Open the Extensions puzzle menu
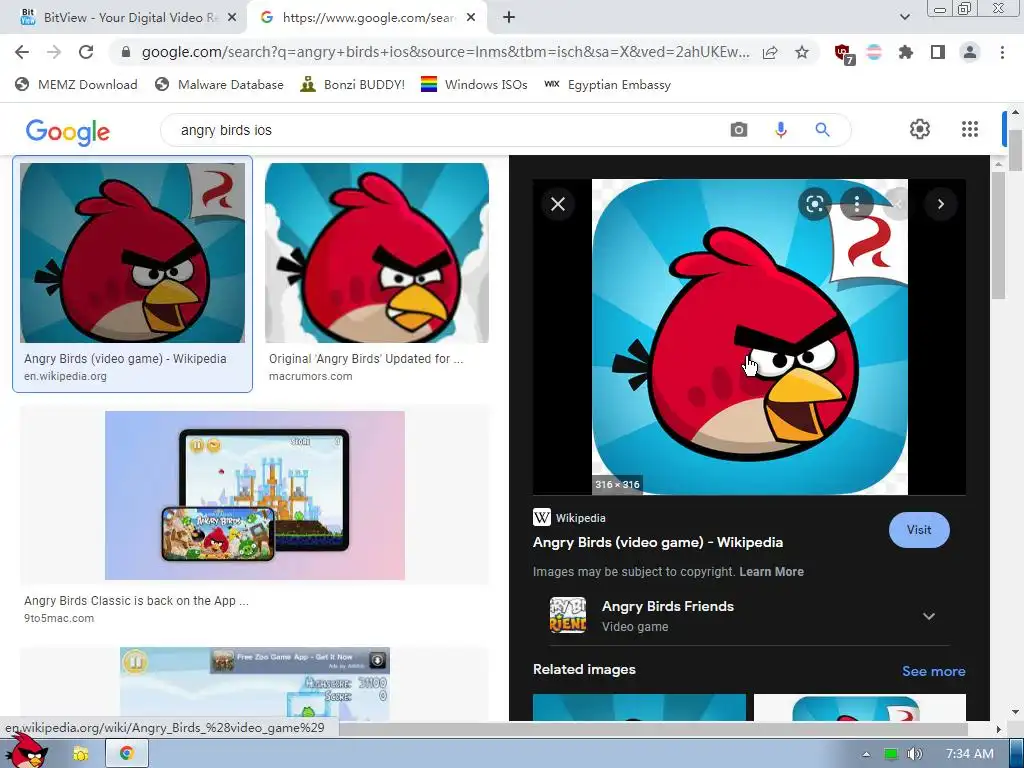1024x768 pixels. (906, 52)
